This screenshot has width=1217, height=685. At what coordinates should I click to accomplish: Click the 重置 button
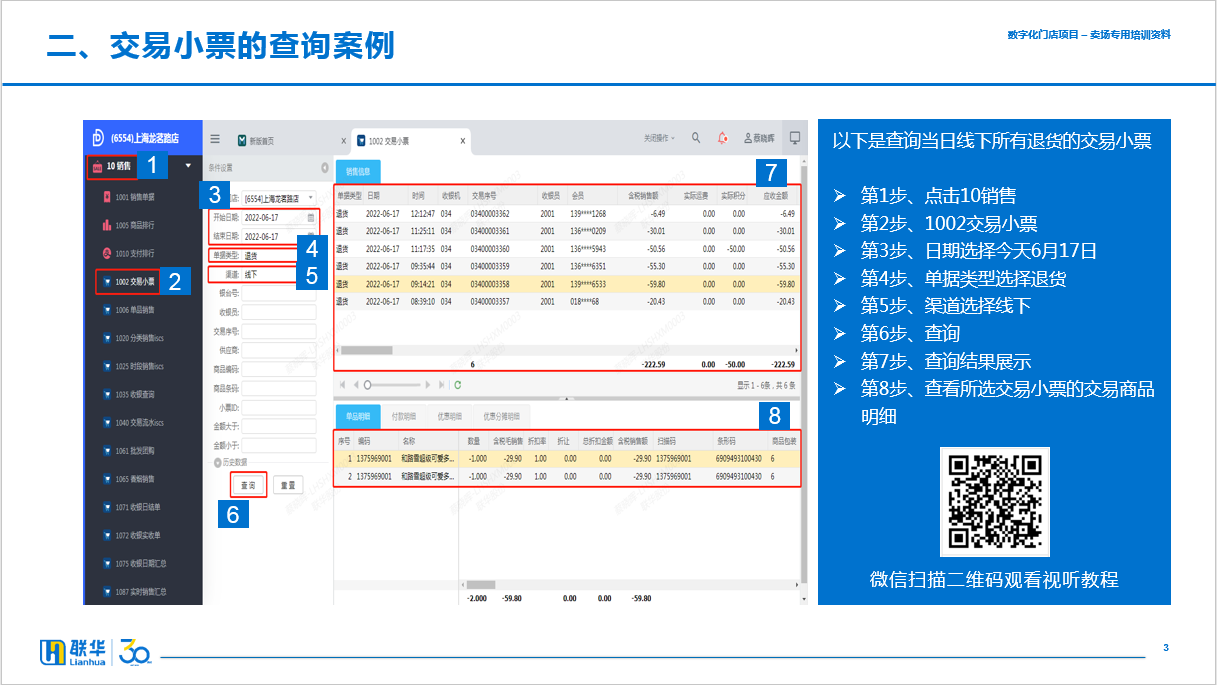point(288,485)
